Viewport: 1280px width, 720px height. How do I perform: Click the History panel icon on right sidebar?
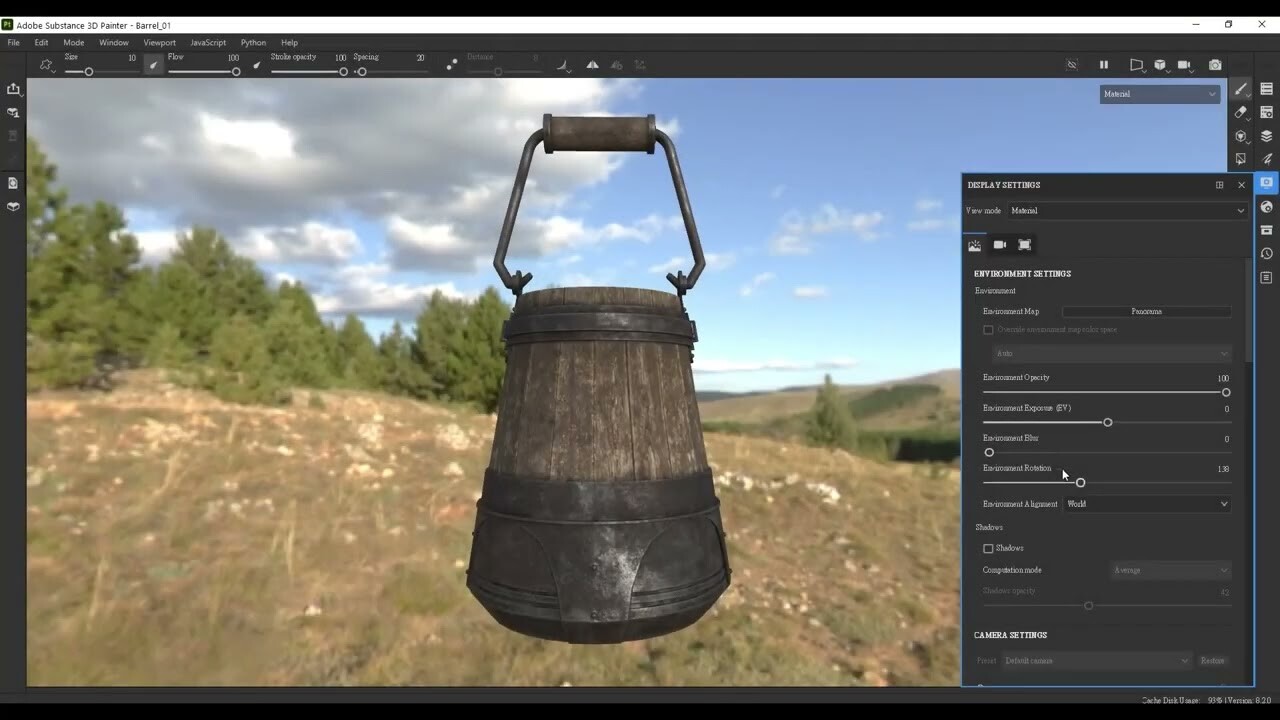[x=1266, y=253]
